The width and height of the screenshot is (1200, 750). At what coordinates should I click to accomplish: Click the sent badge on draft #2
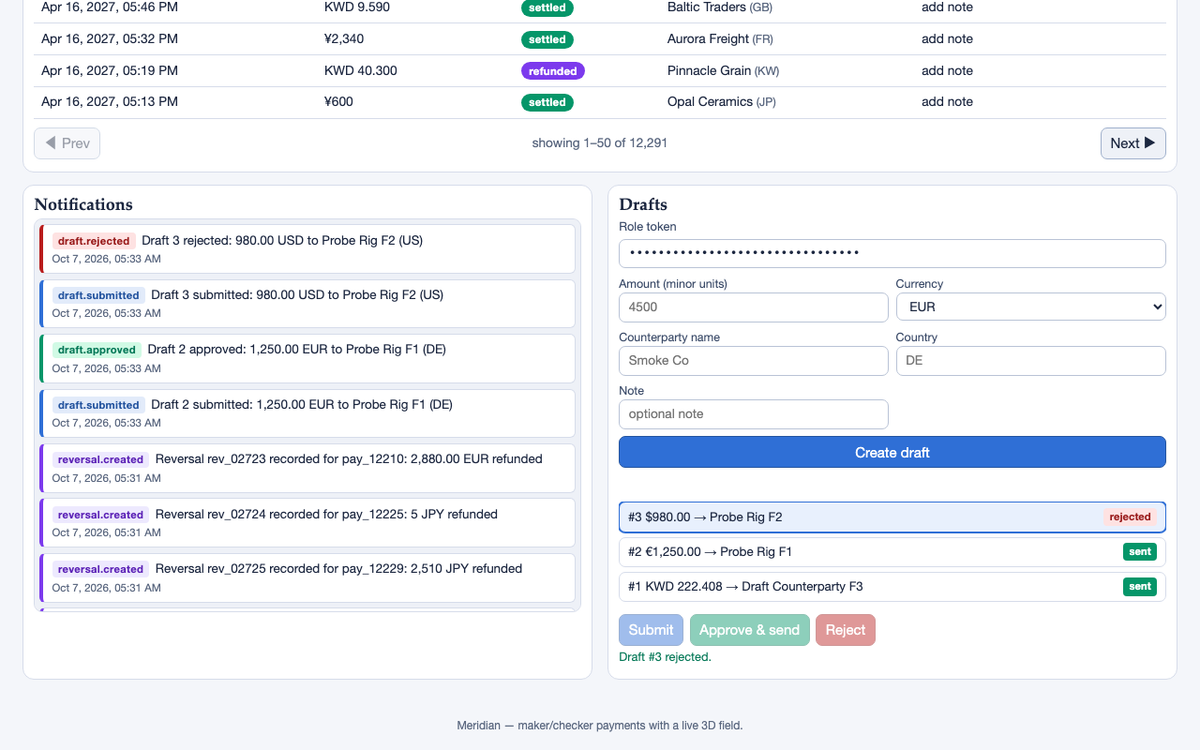(1140, 552)
